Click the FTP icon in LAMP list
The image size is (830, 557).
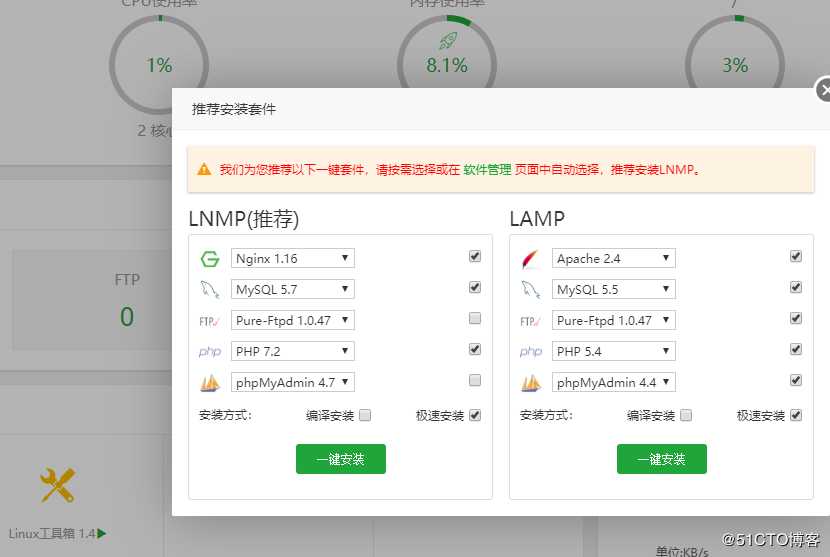(x=530, y=321)
